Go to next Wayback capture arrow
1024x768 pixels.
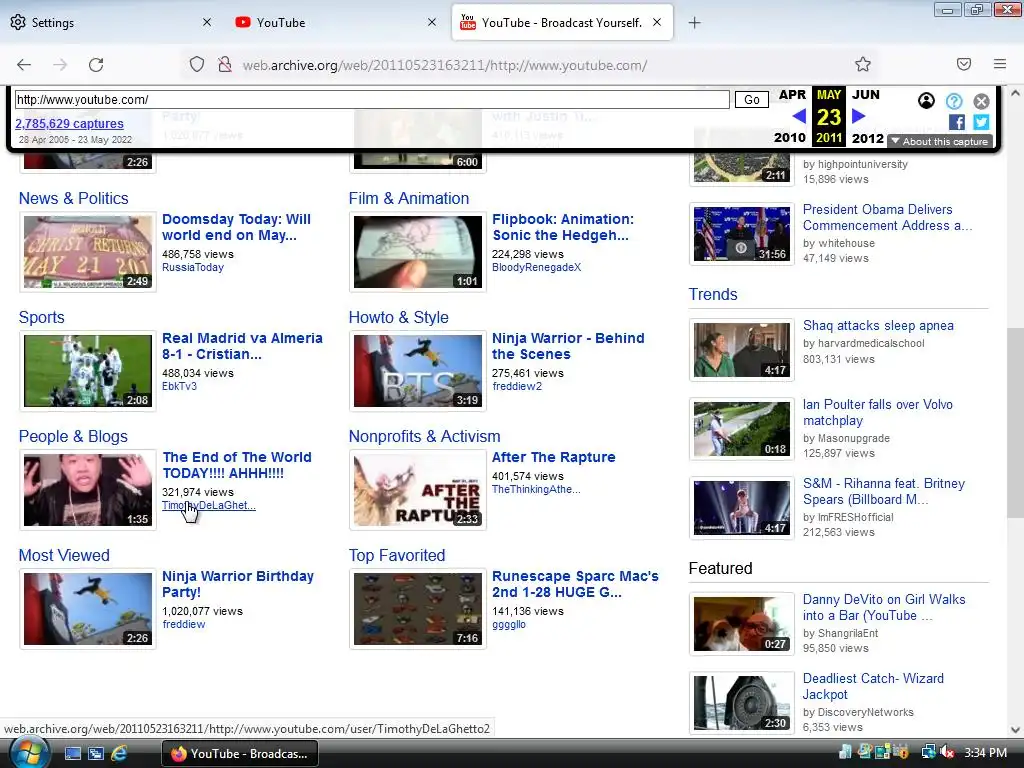click(859, 116)
